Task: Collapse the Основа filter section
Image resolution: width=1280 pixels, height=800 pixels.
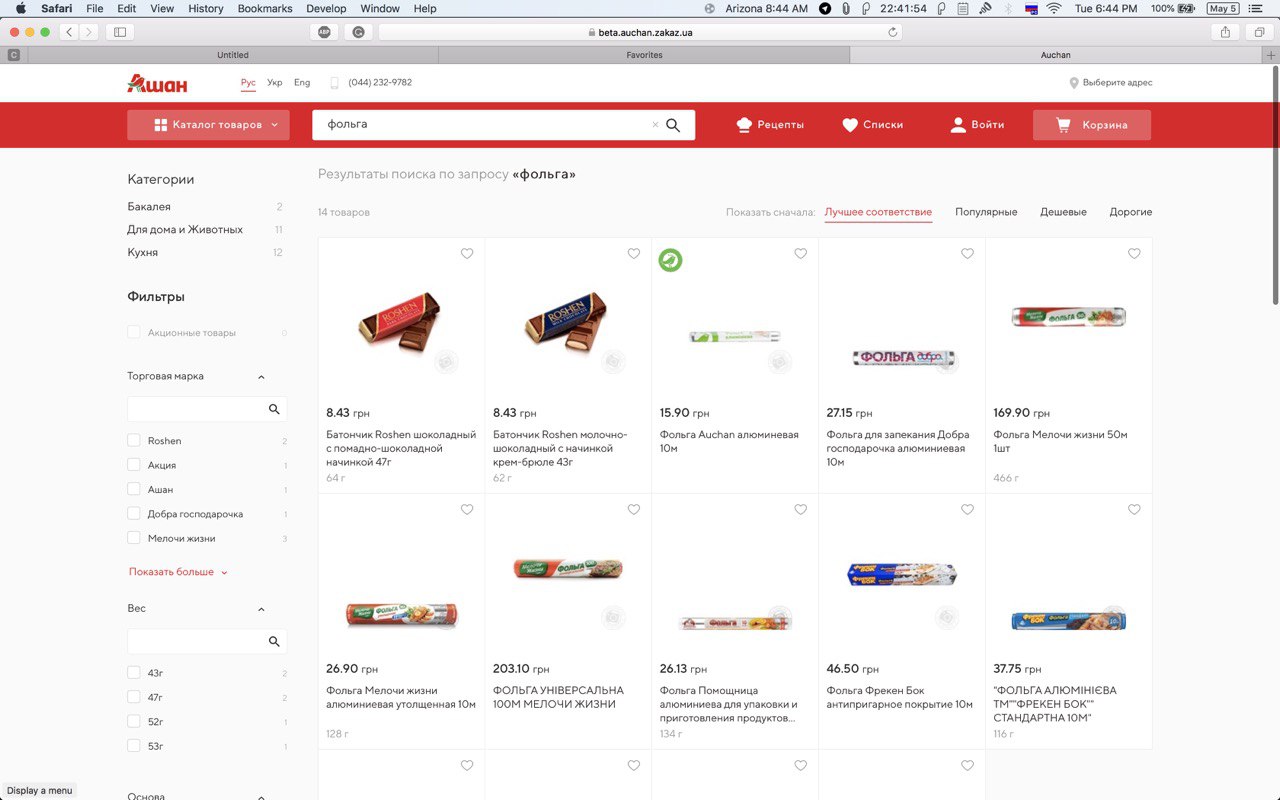Action: click(x=261, y=797)
